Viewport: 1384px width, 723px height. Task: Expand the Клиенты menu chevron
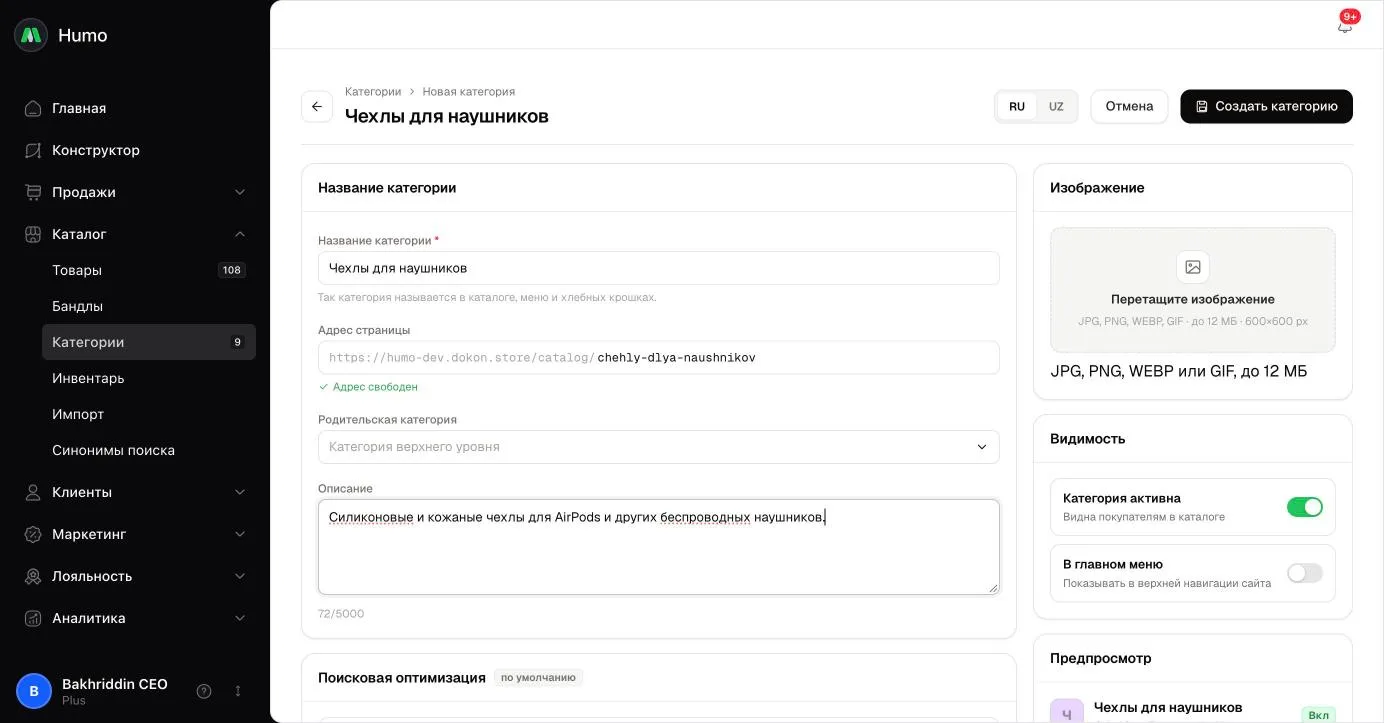[x=240, y=492]
